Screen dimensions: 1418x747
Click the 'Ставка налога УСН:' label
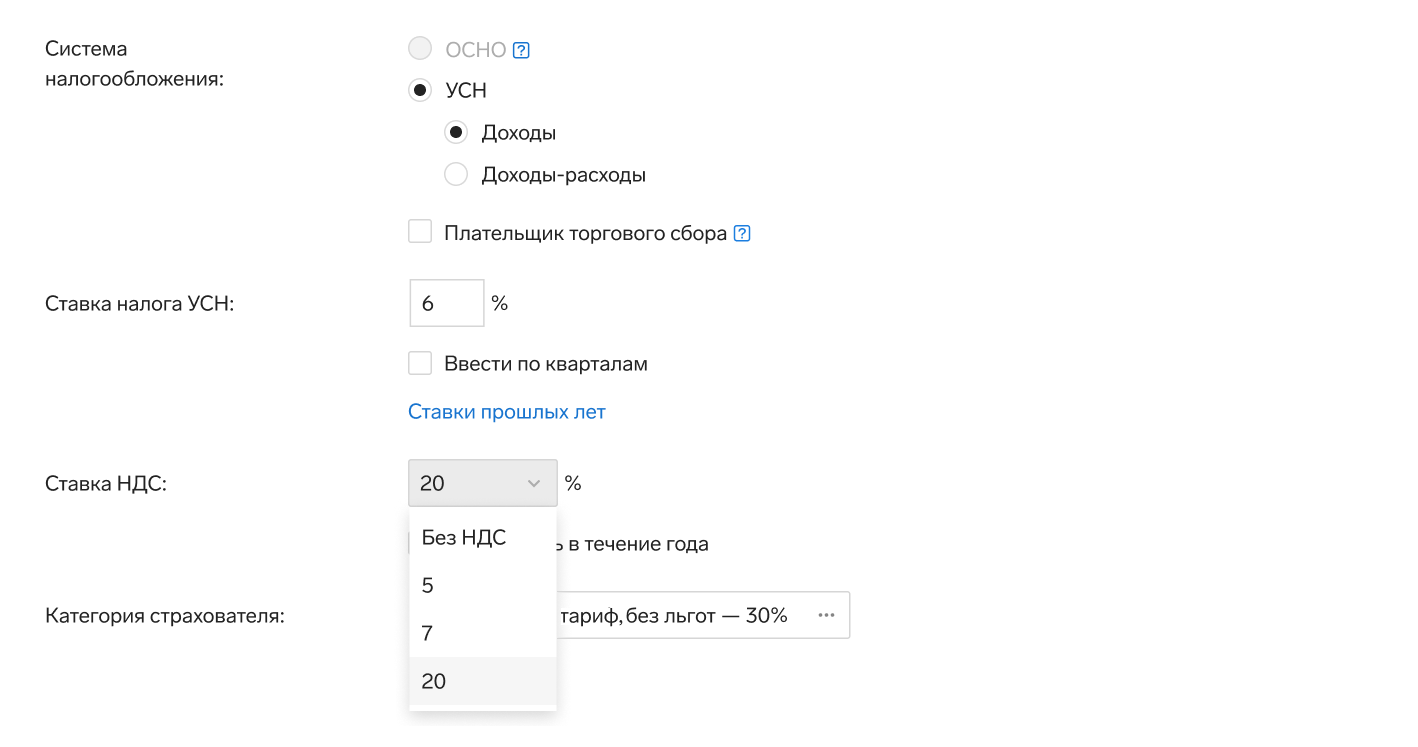tap(140, 303)
